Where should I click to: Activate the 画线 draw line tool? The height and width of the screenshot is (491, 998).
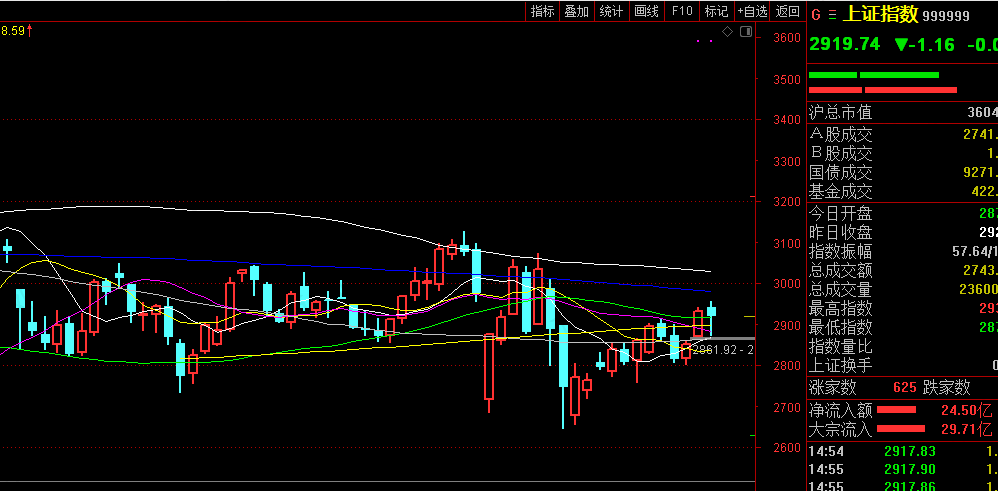click(x=647, y=11)
